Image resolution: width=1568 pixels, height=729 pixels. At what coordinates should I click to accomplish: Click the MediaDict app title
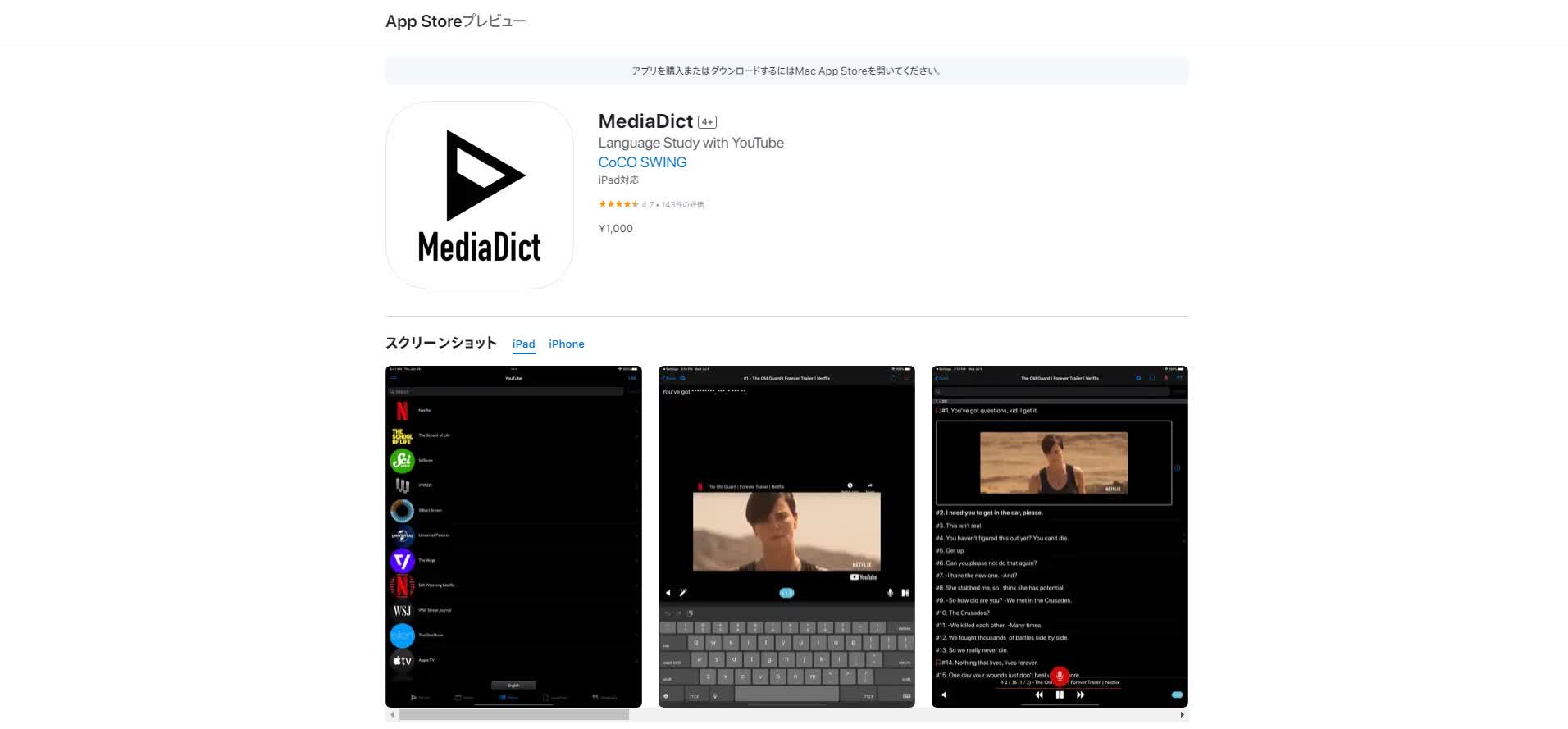(x=645, y=121)
